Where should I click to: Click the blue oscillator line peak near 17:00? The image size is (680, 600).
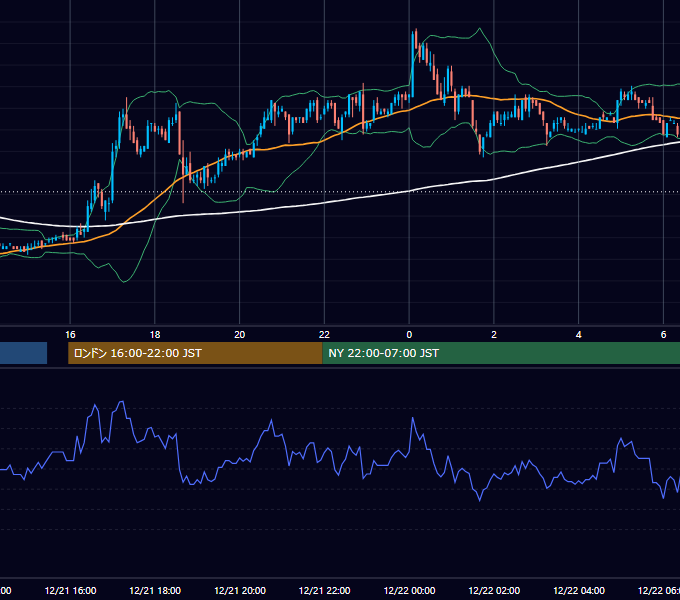(122, 403)
